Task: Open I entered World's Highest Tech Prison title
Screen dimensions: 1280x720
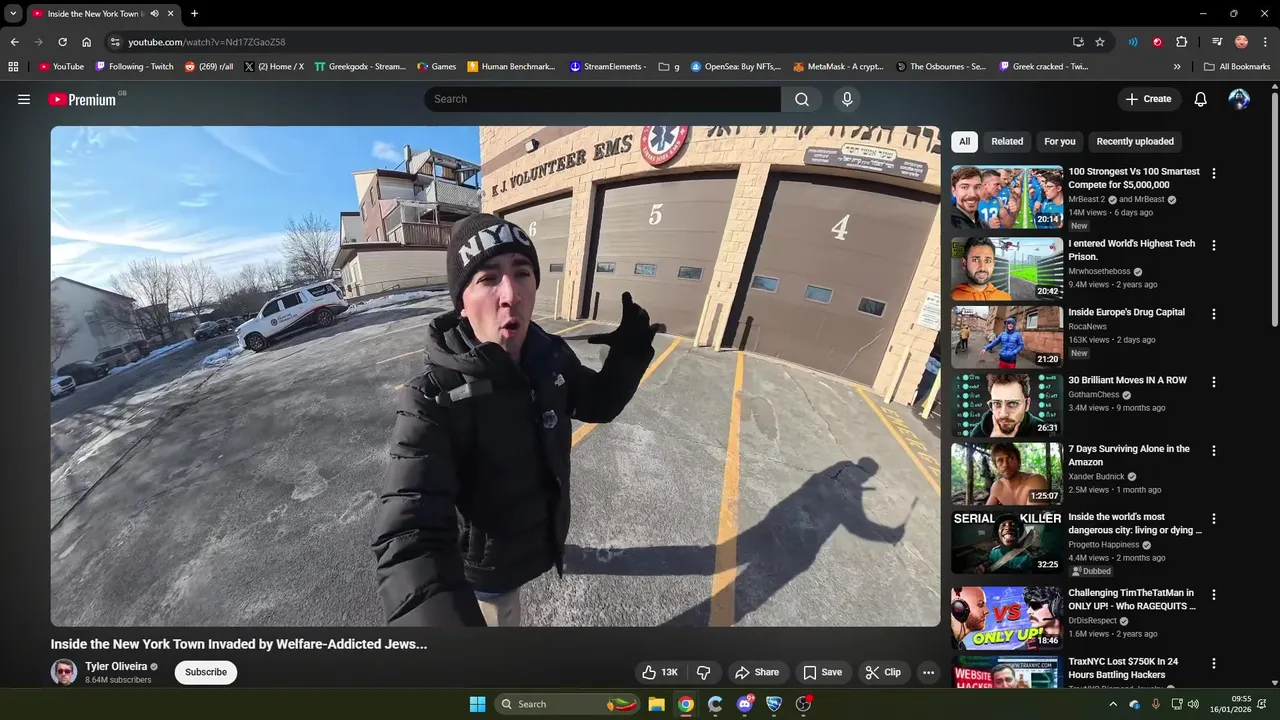Action: click(x=1132, y=250)
